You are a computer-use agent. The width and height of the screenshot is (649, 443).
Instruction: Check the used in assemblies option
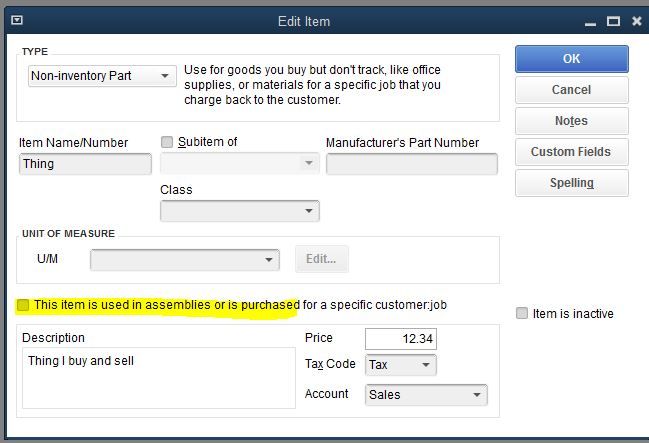23,305
